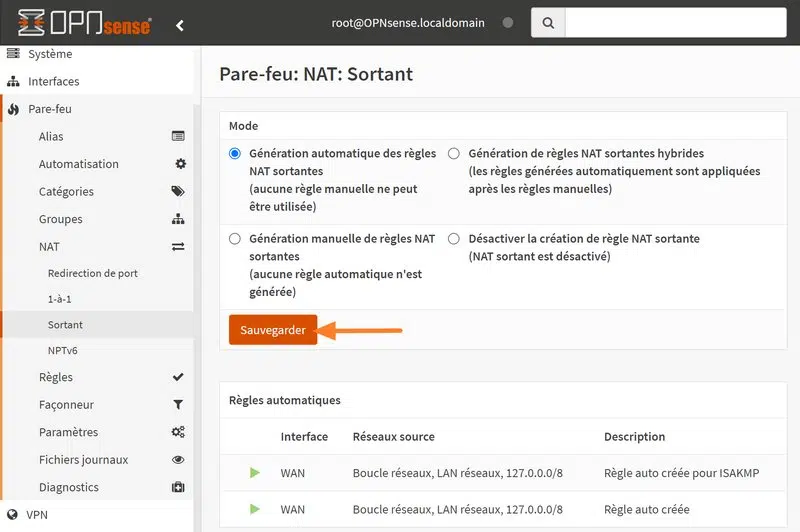
Task: Click the Alias list icon
Action: point(178,136)
